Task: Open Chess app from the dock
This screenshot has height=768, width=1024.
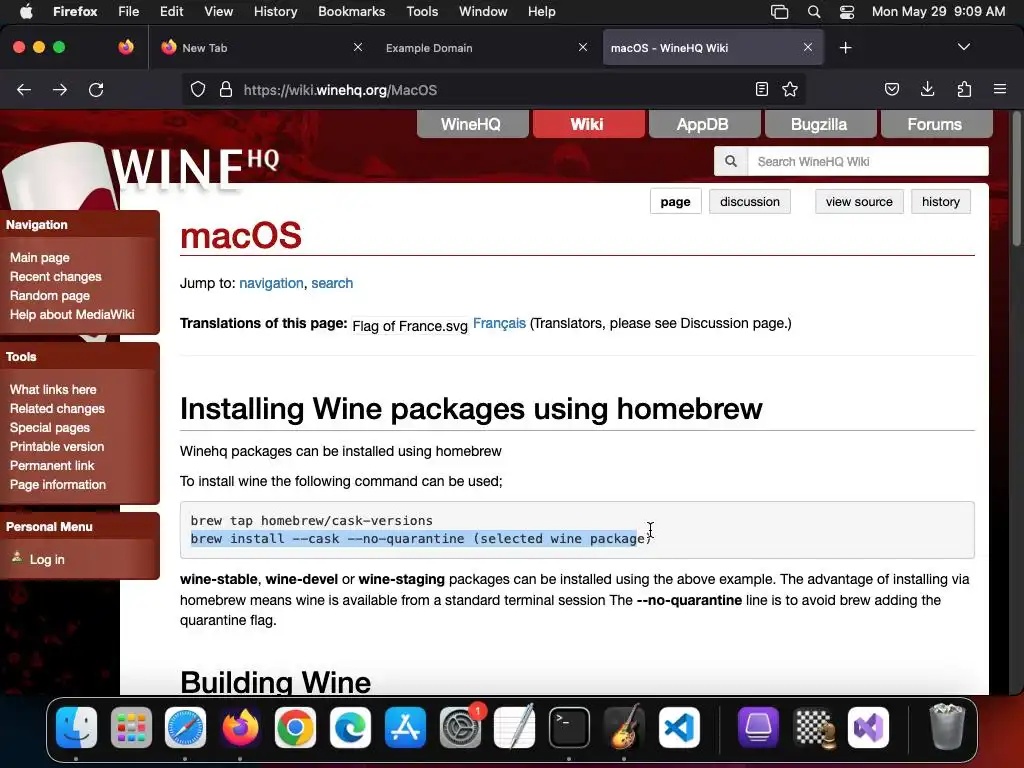Action: point(814,728)
